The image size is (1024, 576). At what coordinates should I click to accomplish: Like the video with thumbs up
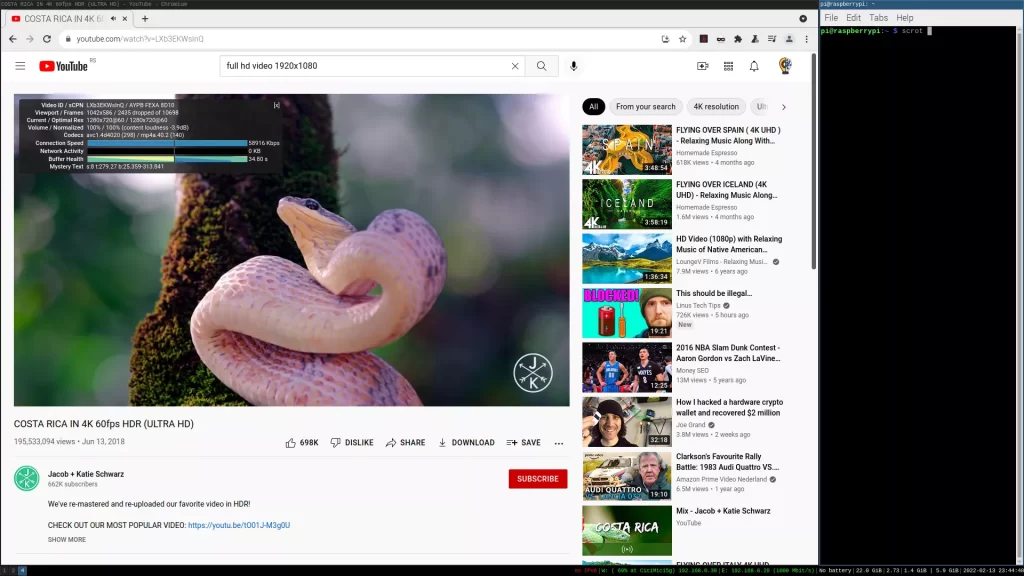tap(291, 442)
